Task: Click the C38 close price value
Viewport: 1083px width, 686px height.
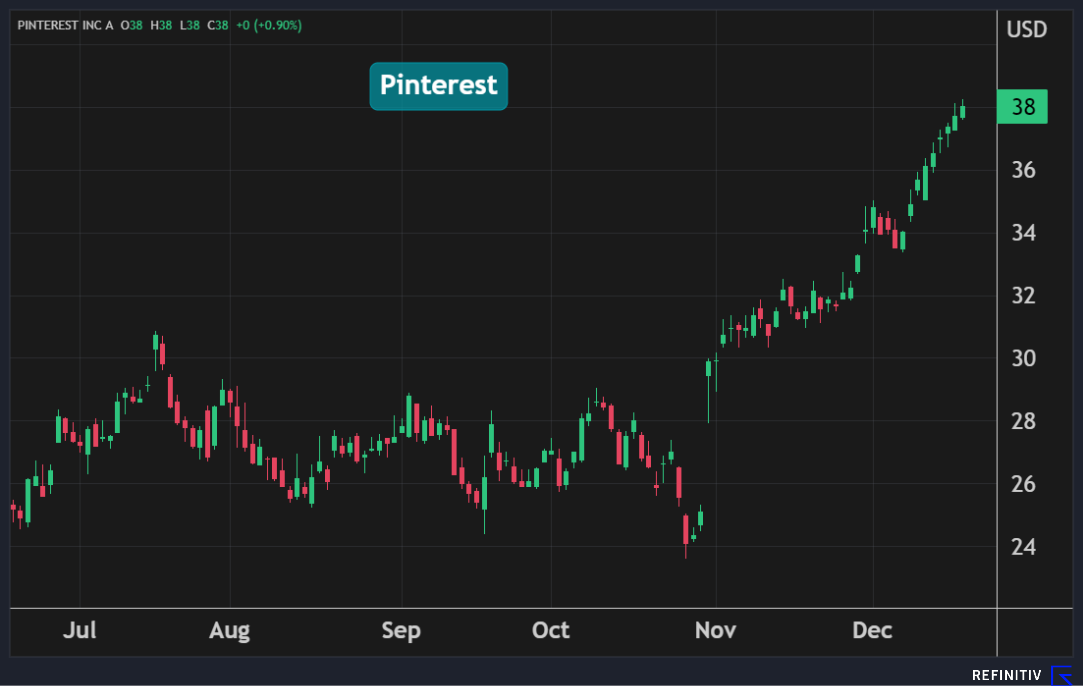Action: [217, 25]
